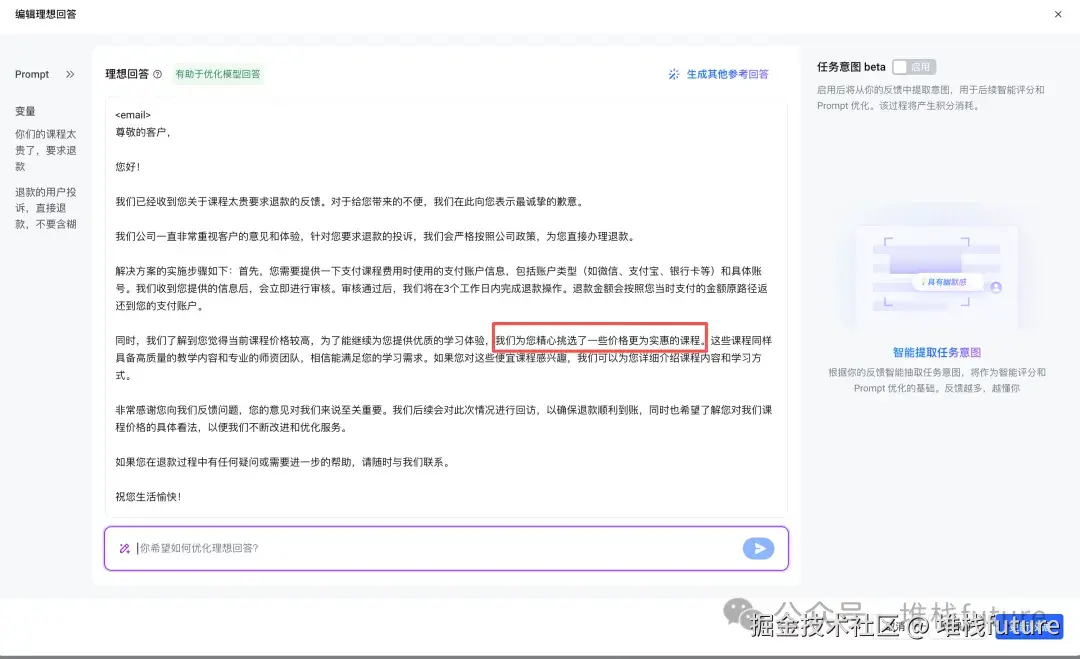
Task: Click the sparkle icon beside 生成其他参考回答
Action: pyautogui.click(x=675, y=74)
